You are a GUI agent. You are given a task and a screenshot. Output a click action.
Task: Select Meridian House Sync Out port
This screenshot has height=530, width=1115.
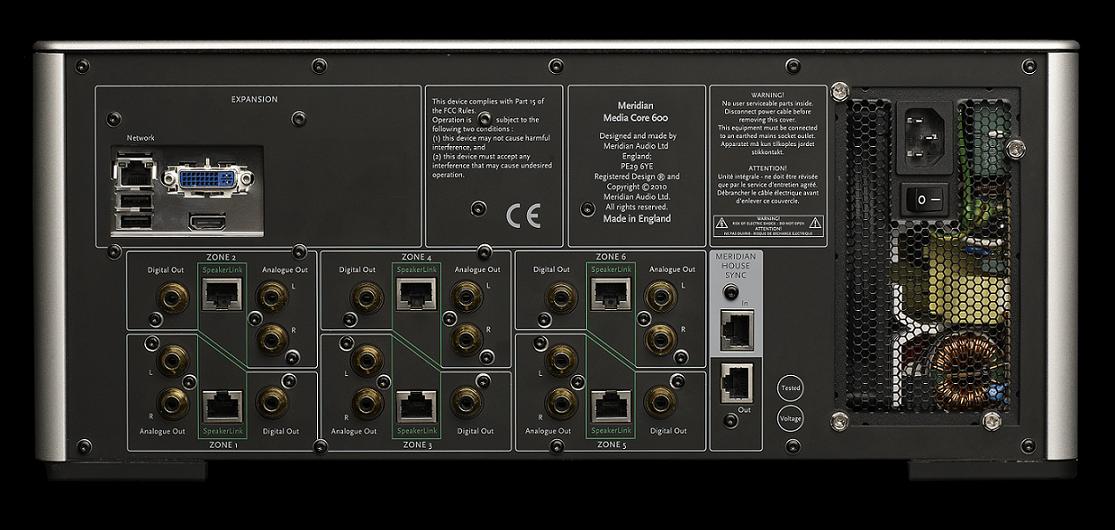click(x=737, y=383)
